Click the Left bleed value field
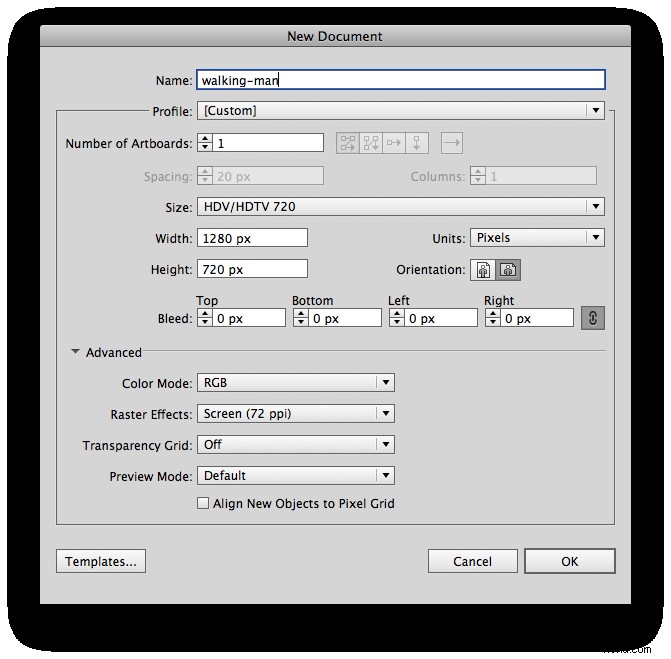The height and width of the screenshot is (659, 671). click(441, 318)
